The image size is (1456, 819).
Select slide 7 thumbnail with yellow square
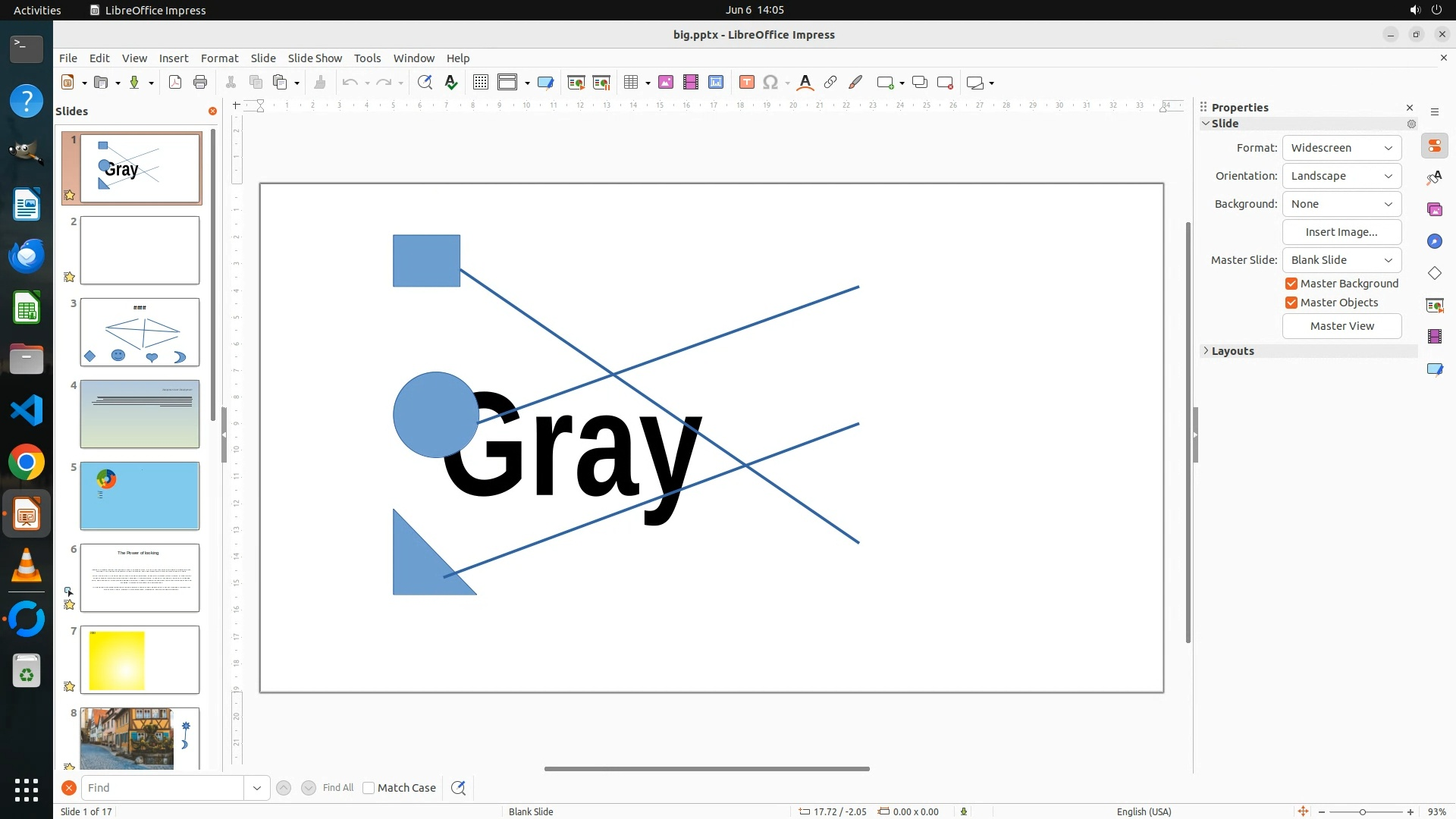point(140,660)
